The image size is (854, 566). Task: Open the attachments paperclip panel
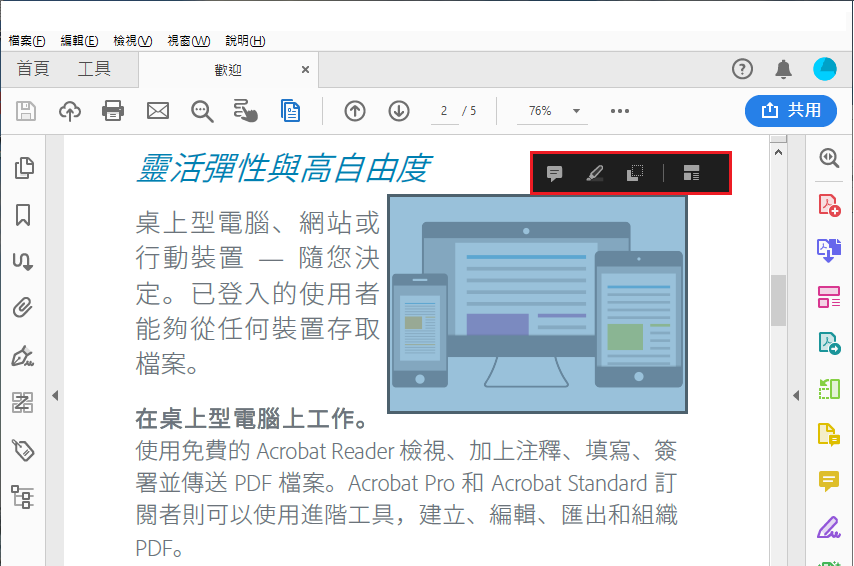point(23,308)
